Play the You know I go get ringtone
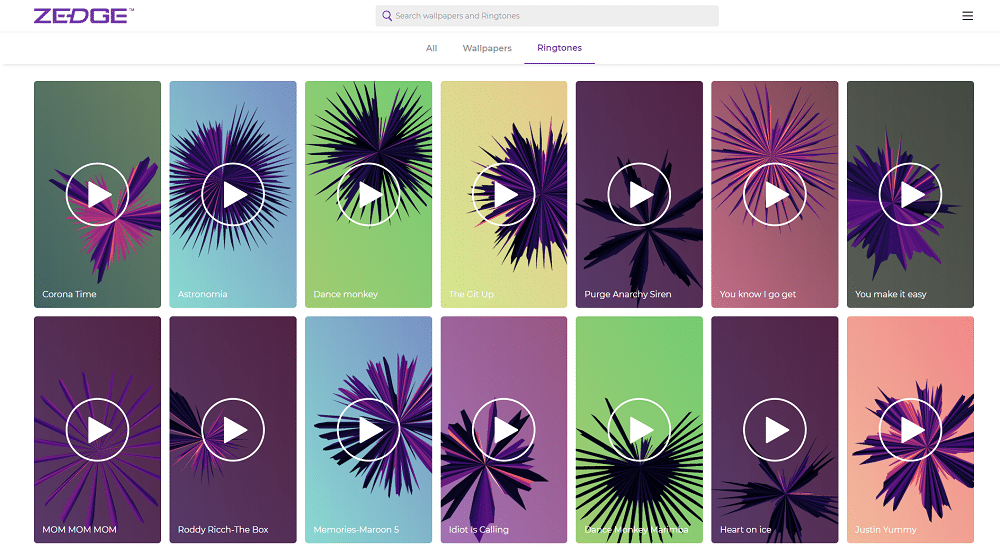The height and width of the screenshot is (548, 1000). 774,194
